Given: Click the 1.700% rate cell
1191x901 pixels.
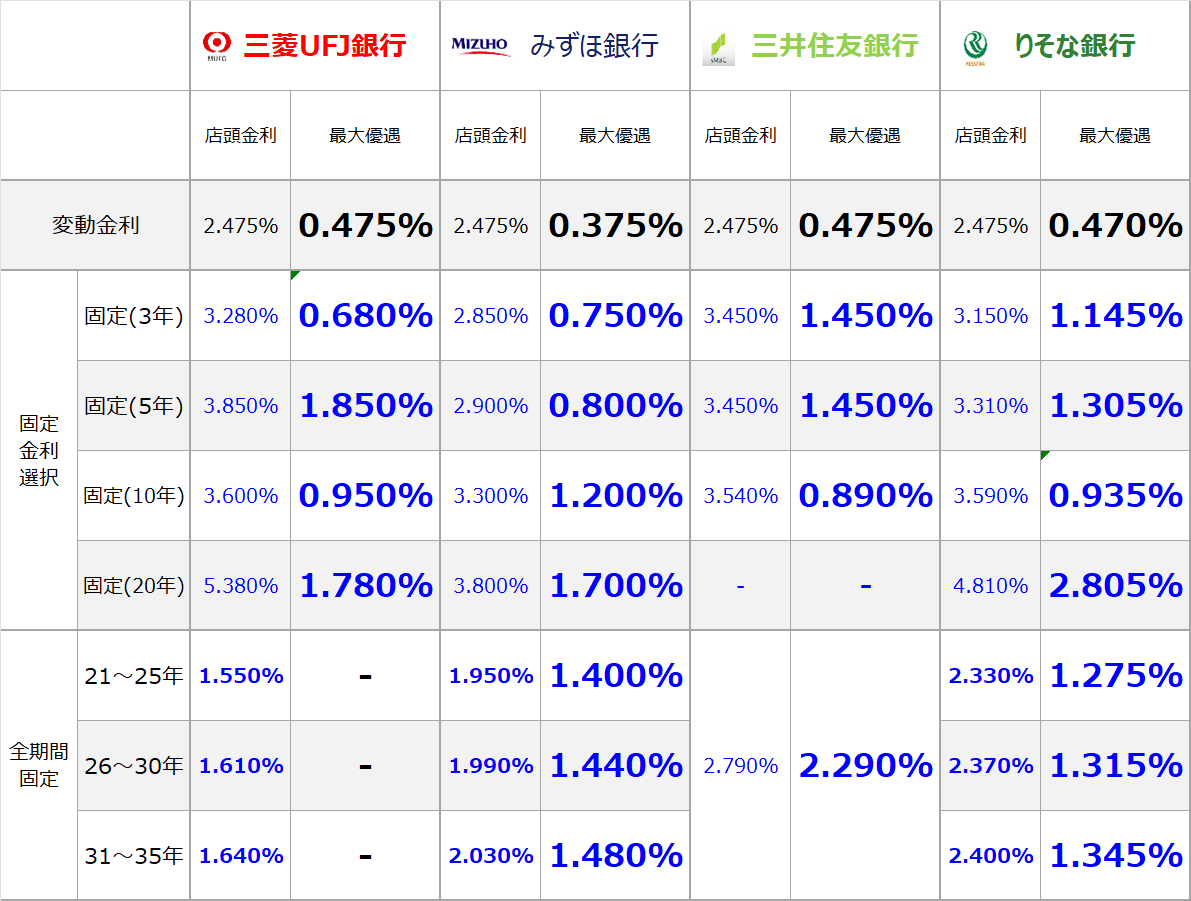Looking at the screenshot, I should 615,585.
